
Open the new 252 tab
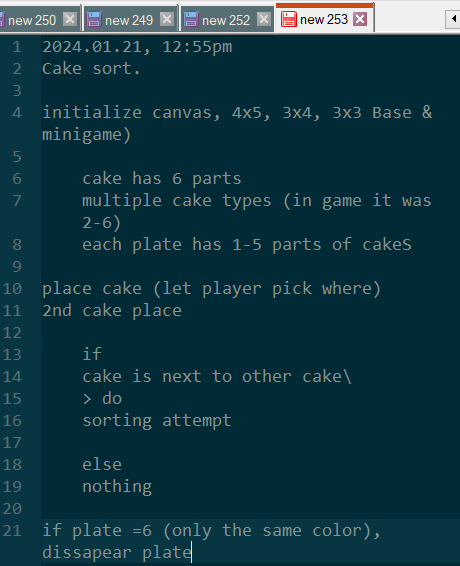click(x=227, y=20)
